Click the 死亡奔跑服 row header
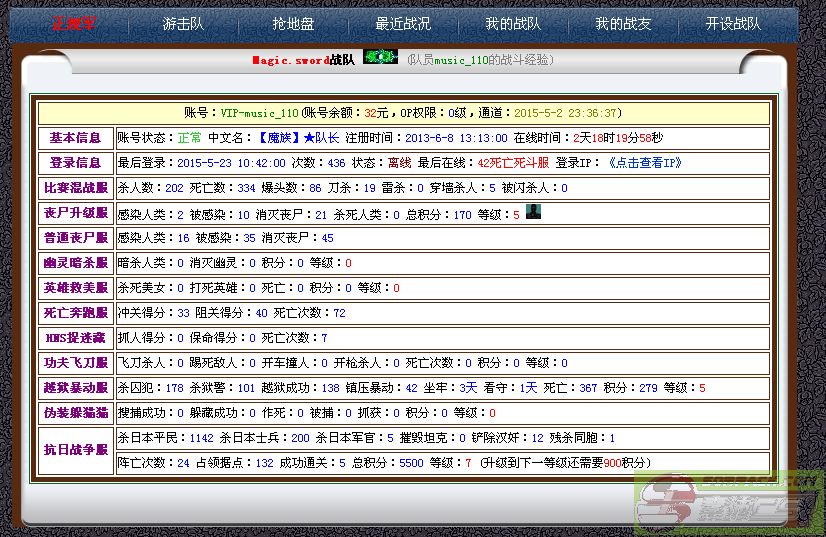The image size is (826, 537). 75,313
